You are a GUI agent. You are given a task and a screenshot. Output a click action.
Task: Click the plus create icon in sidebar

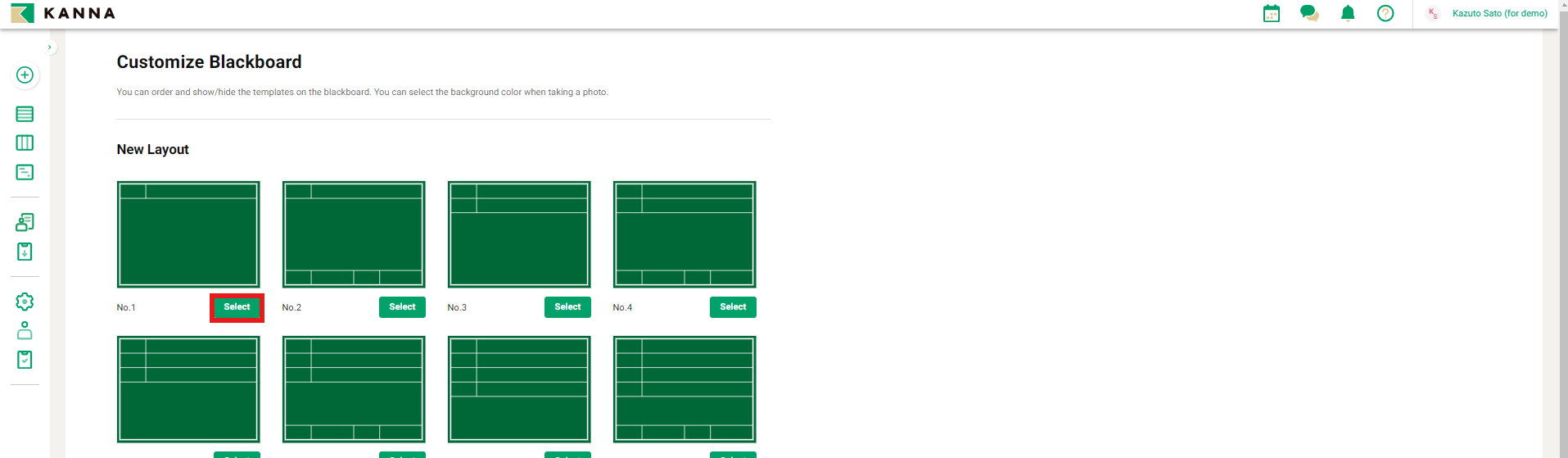point(25,75)
